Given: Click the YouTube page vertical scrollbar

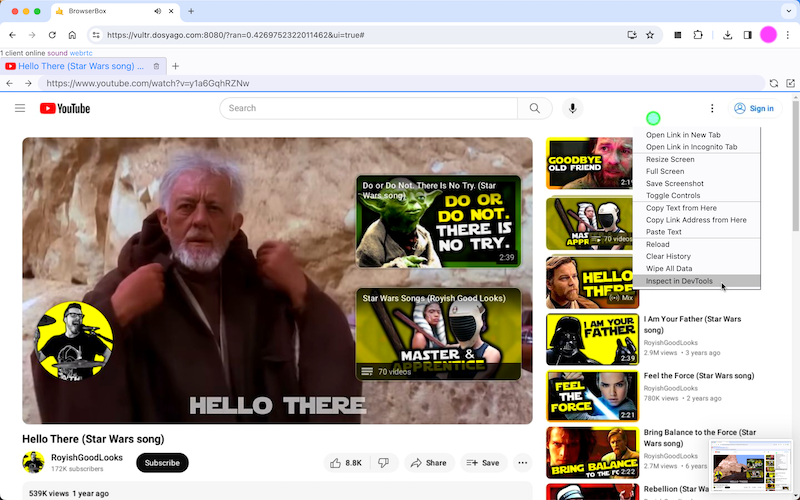Looking at the screenshot, I should tap(795, 166).
